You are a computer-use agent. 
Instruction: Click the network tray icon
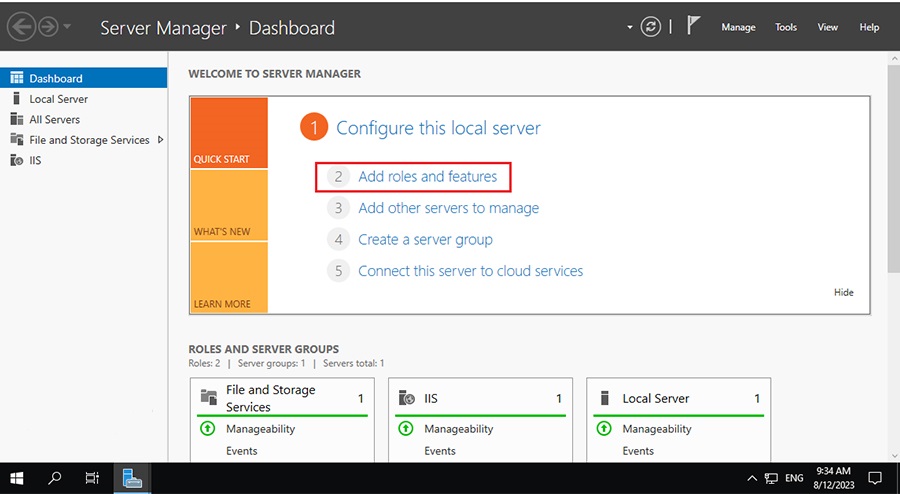point(771,479)
